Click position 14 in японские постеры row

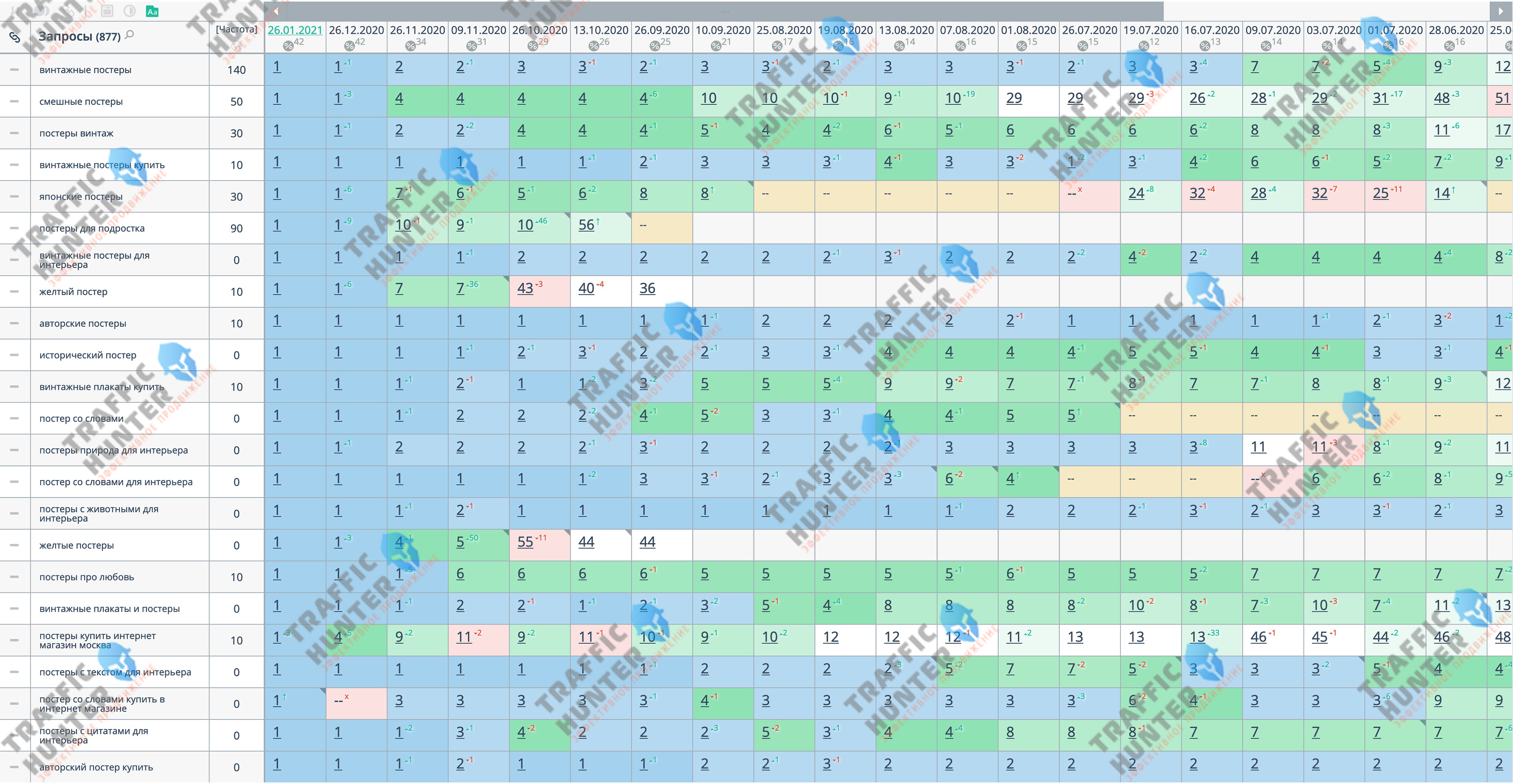(1441, 194)
